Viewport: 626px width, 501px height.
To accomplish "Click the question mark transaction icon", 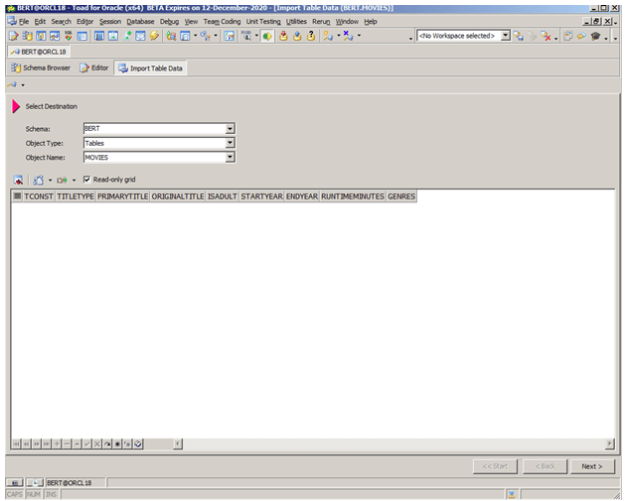I will (311, 36).
